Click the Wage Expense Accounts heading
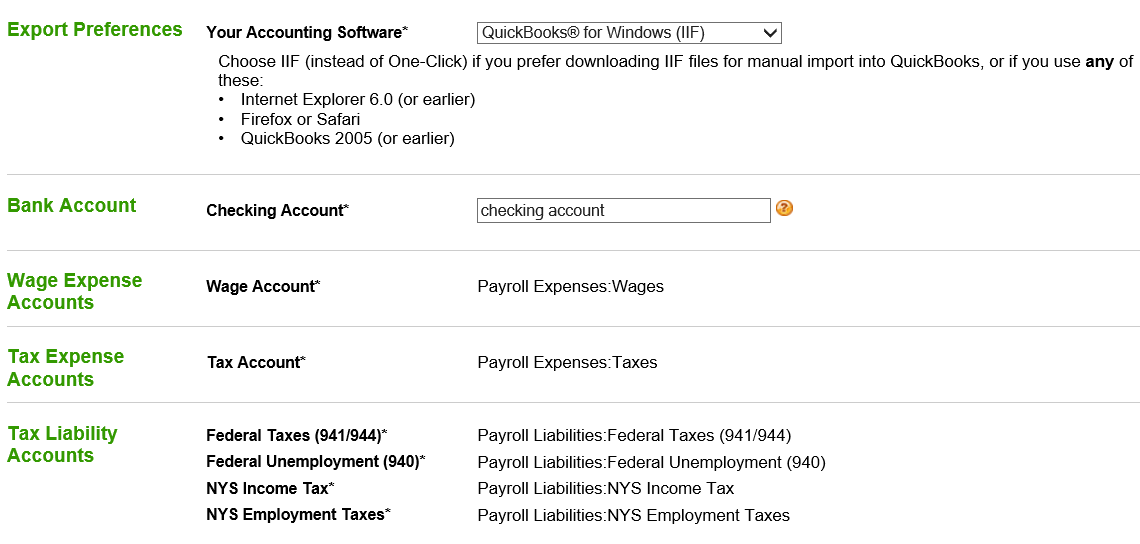1140x544 pixels. pyautogui.click(x=74, y=291)
